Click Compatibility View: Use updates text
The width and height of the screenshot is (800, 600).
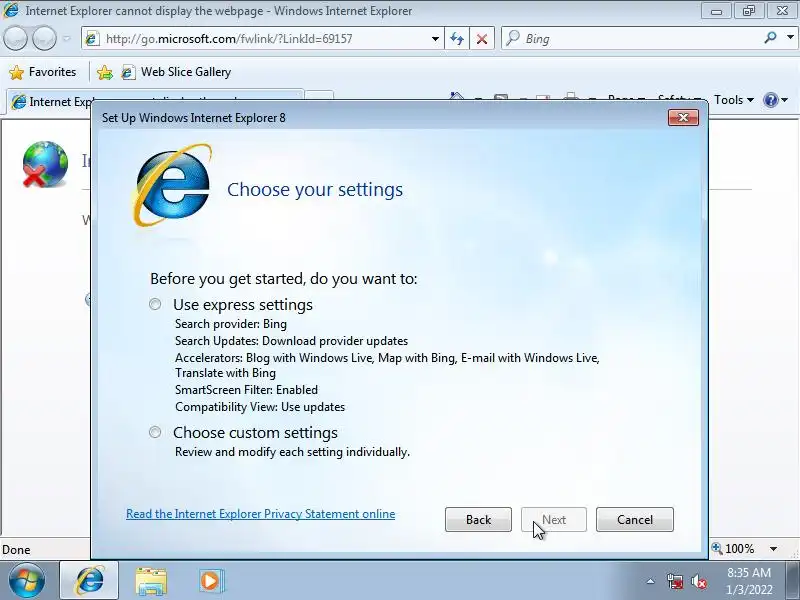pyautogui.click(x=260, y=407)
